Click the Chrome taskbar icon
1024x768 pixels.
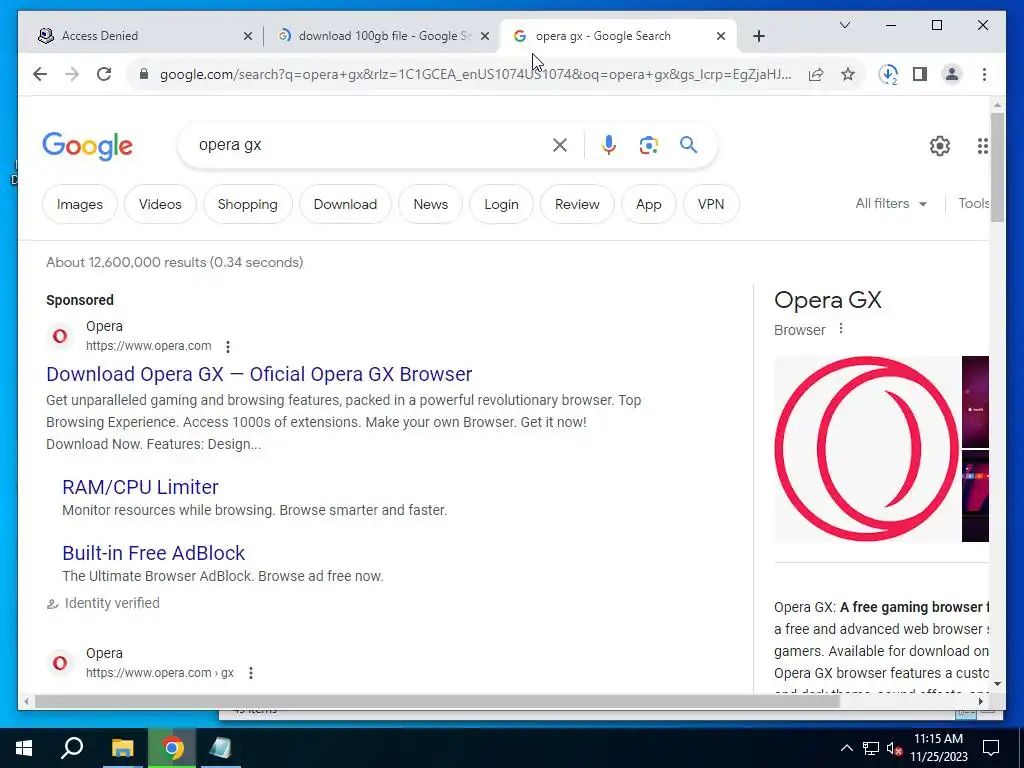[x=172, y=748]
